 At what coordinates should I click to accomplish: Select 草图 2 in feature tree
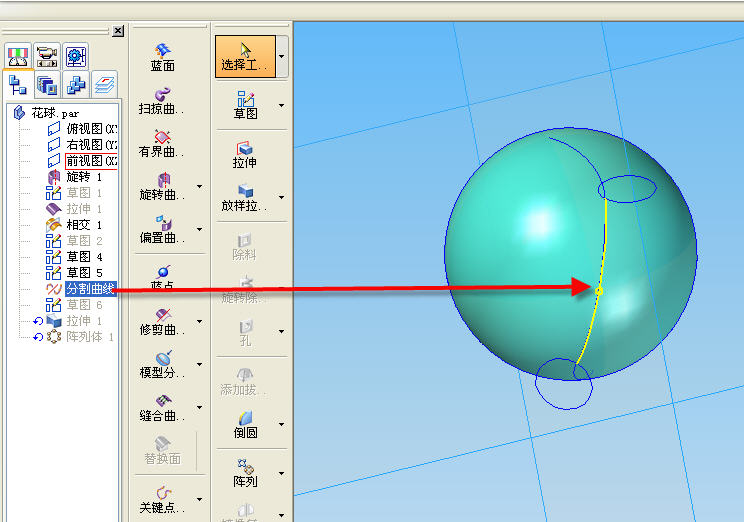coord(74,241)
